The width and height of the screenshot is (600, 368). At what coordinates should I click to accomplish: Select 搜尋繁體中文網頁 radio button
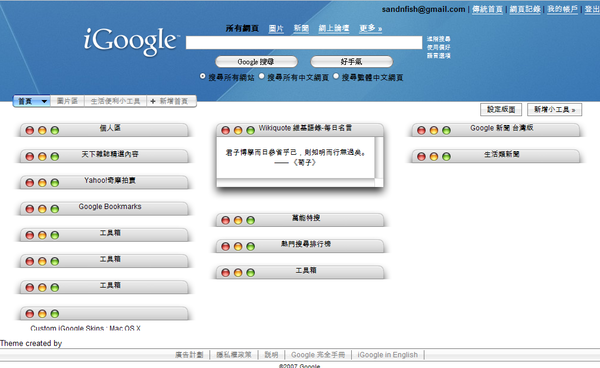pos(336,76)
